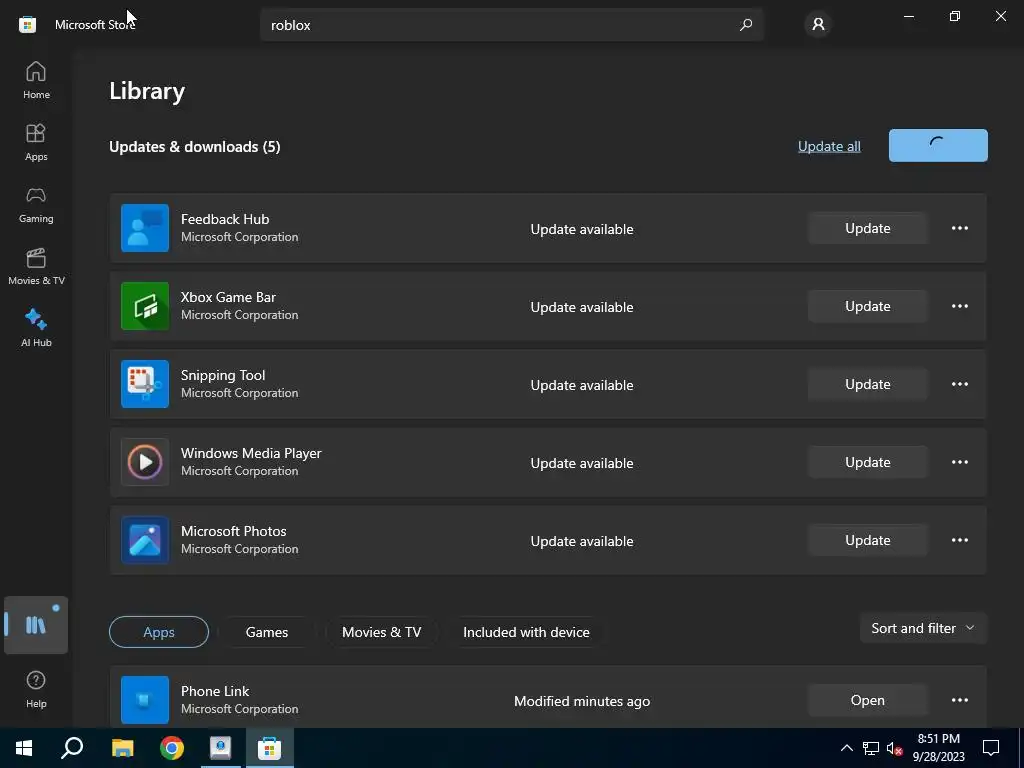Click the loading Get updates button
Viewport: 1024px width, 768px height.
938,145
